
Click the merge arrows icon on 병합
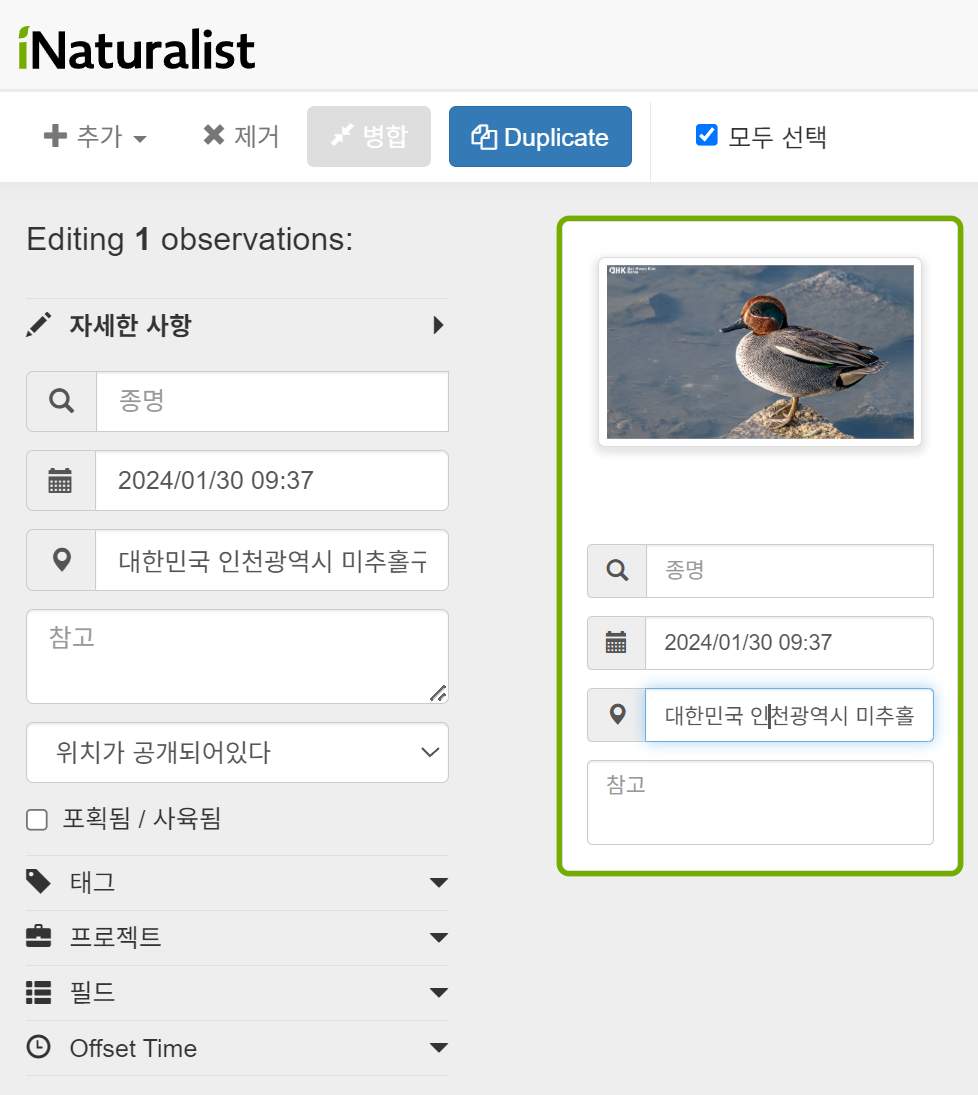(x=342, y=135)
